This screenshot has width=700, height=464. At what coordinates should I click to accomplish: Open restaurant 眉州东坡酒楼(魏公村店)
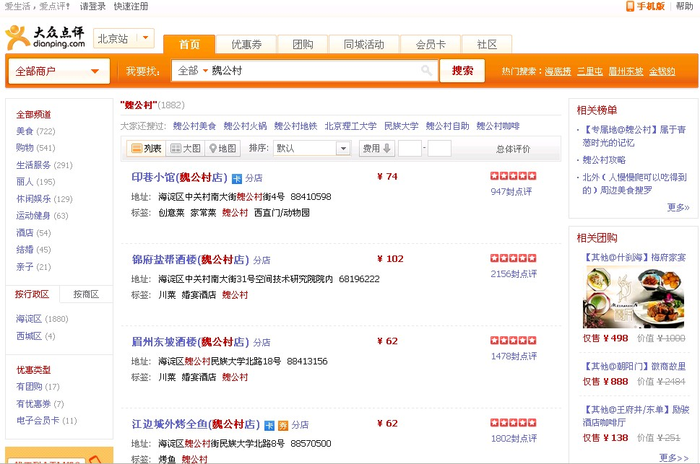click(x=190, y=342)
